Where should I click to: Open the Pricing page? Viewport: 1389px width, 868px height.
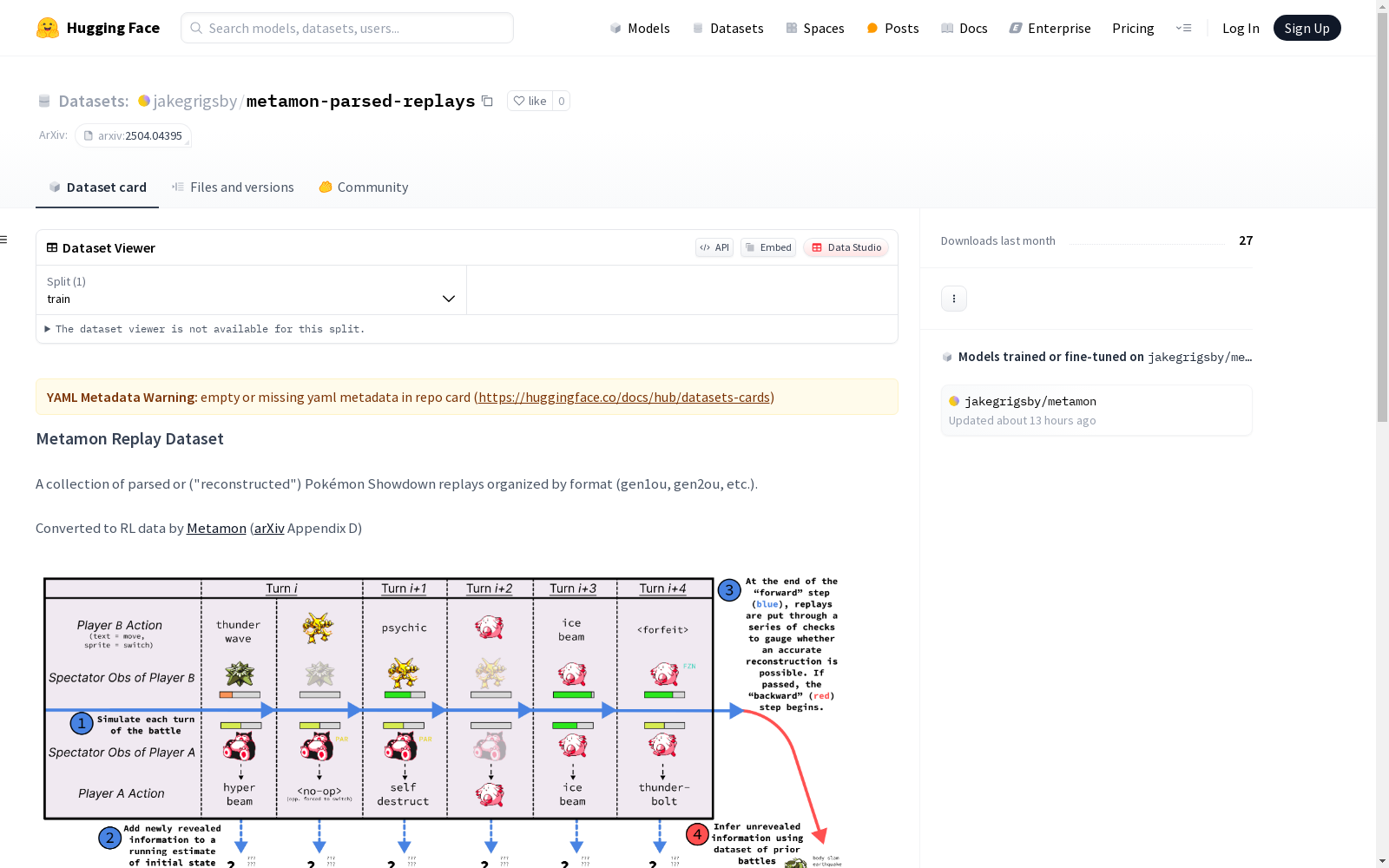[1133, 28]
